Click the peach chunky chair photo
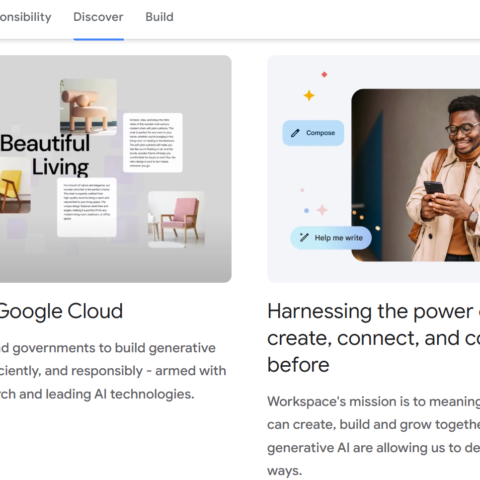Image resolution: width=480 pixels, height=480 pixels. 88,107
